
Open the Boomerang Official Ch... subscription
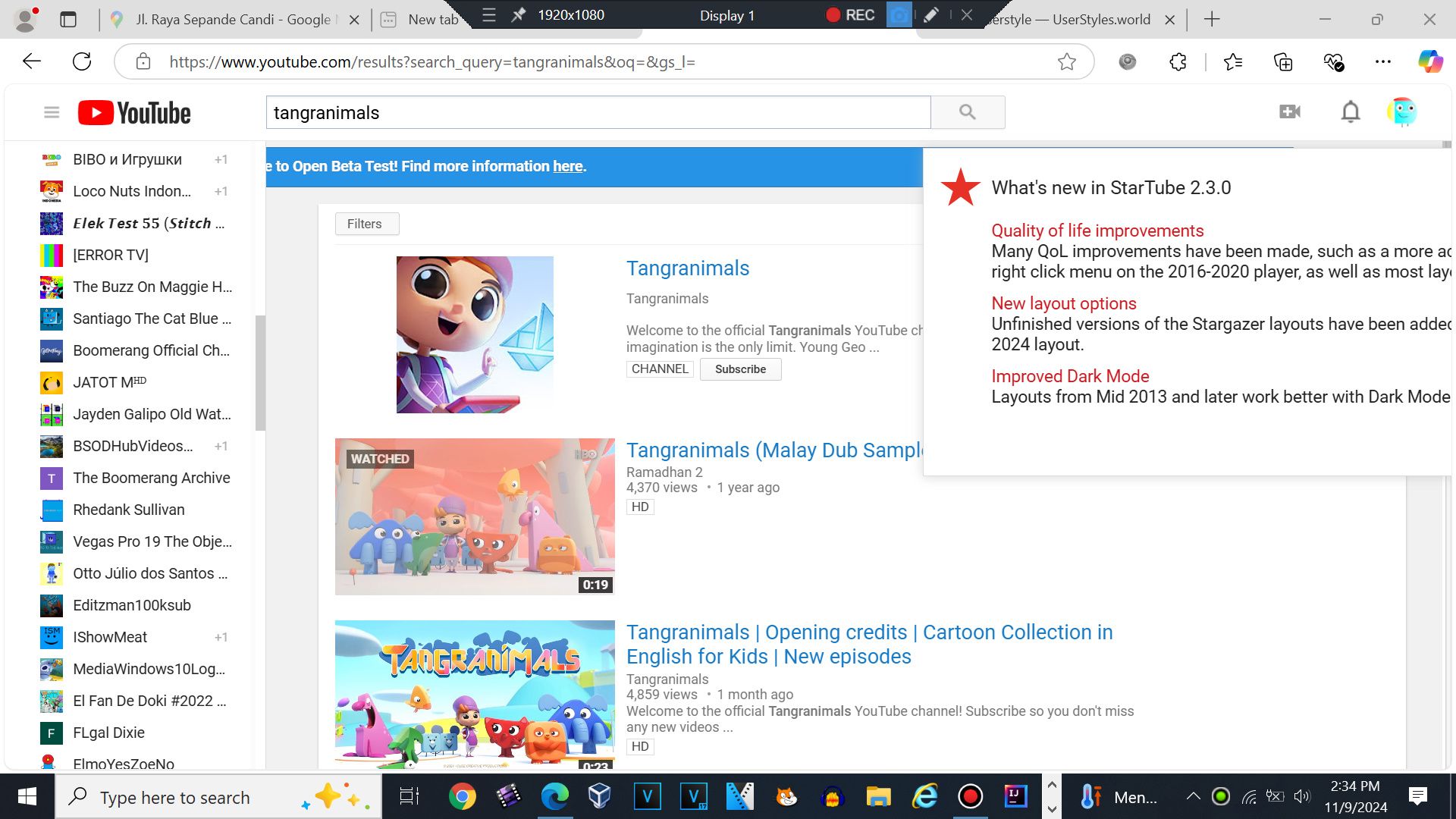(135, 350)
